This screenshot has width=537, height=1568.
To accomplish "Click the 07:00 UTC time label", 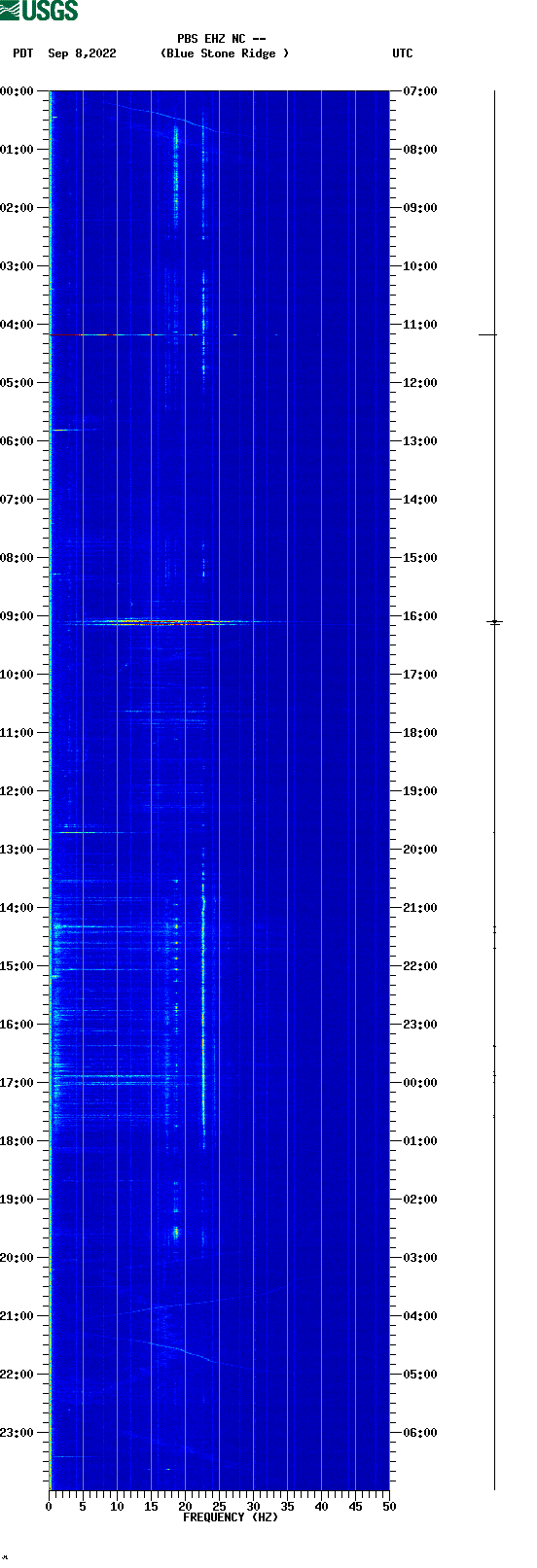I will [x=420, y=91].
